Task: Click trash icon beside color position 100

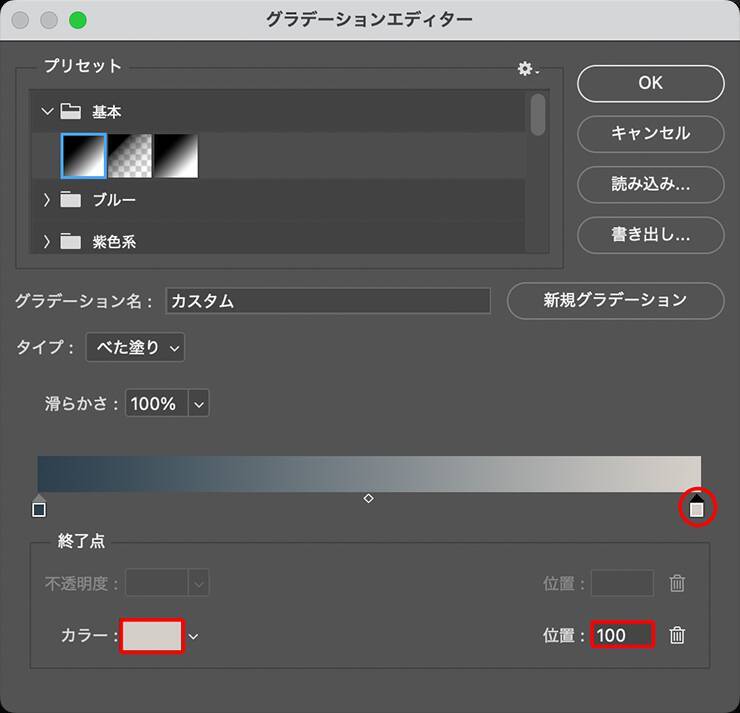Action: coord(677,635)
